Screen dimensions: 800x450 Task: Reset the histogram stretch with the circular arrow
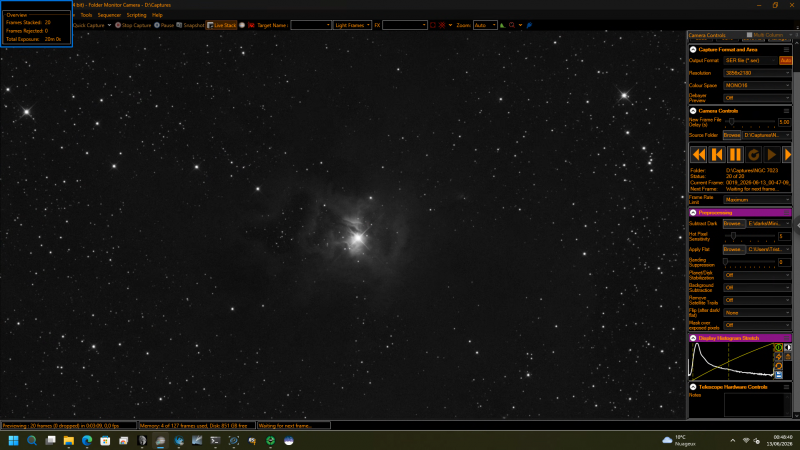pyautogui.click(x=779, y=366)
